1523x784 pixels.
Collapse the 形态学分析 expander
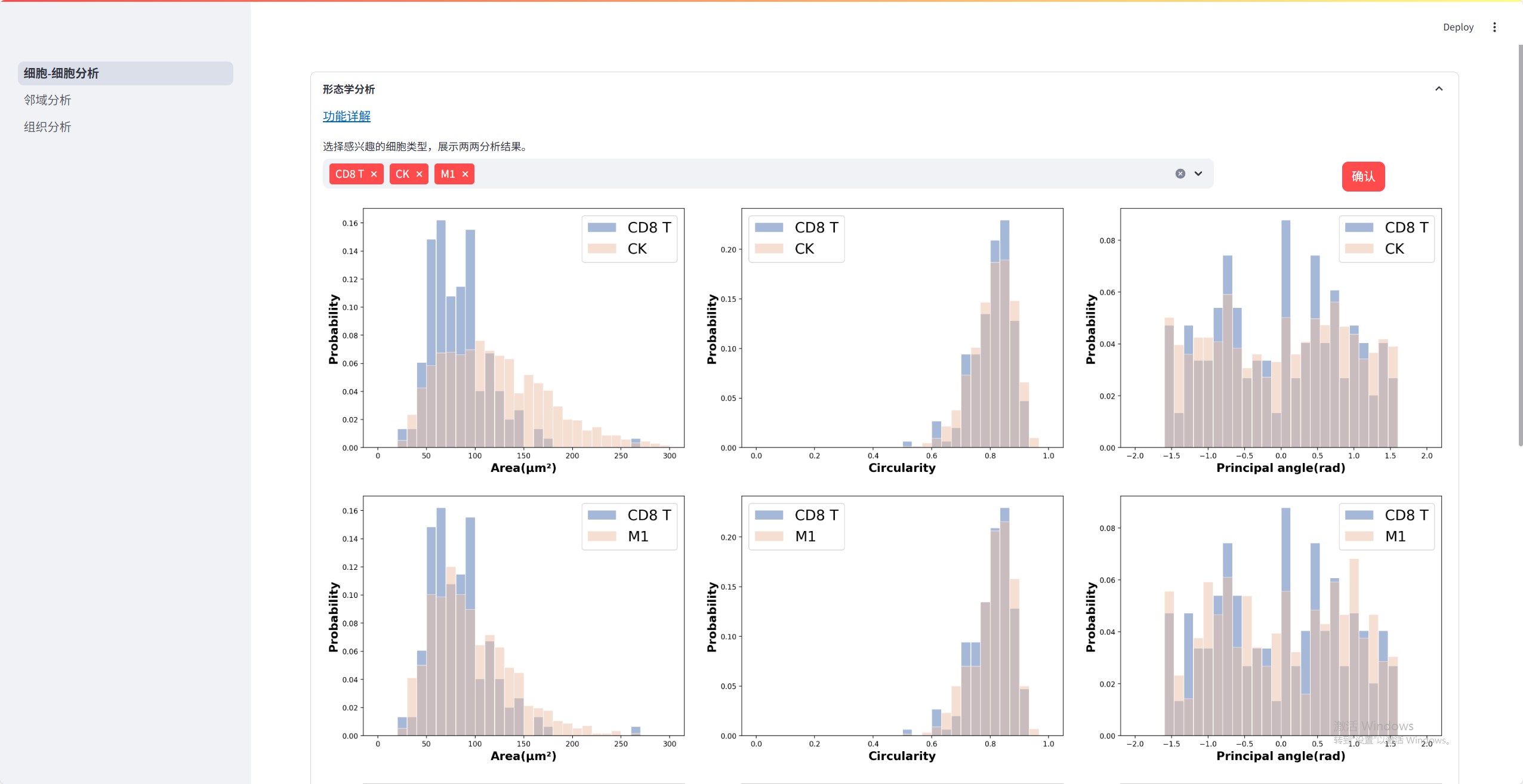tap(1439, 89)
